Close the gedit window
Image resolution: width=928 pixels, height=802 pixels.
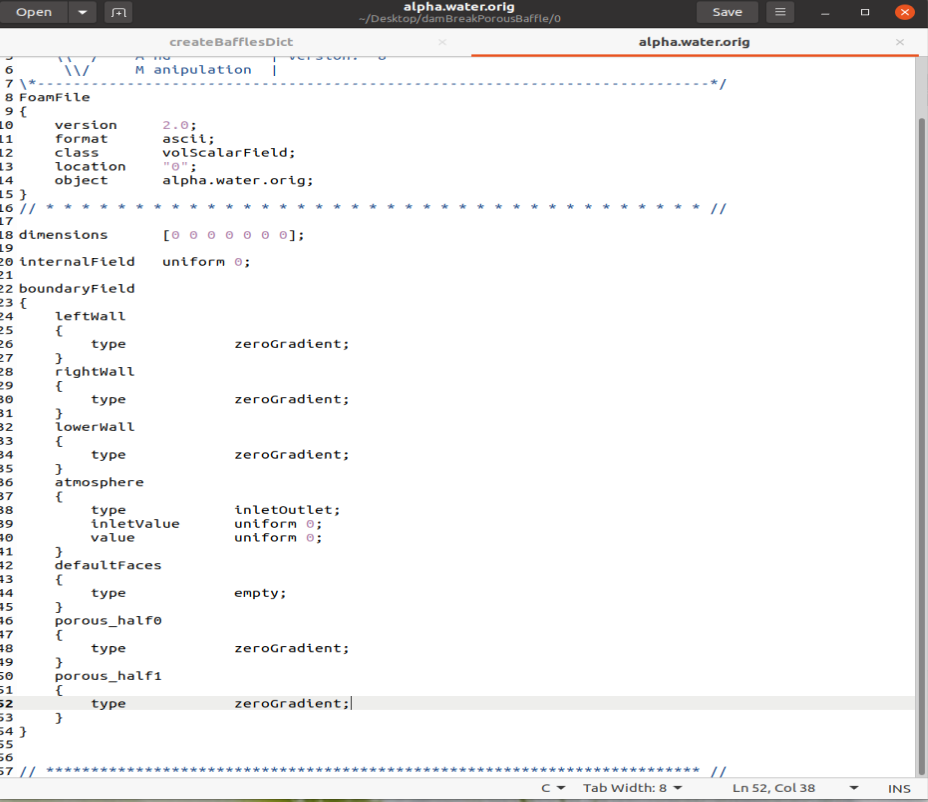(x=904, y=12)
